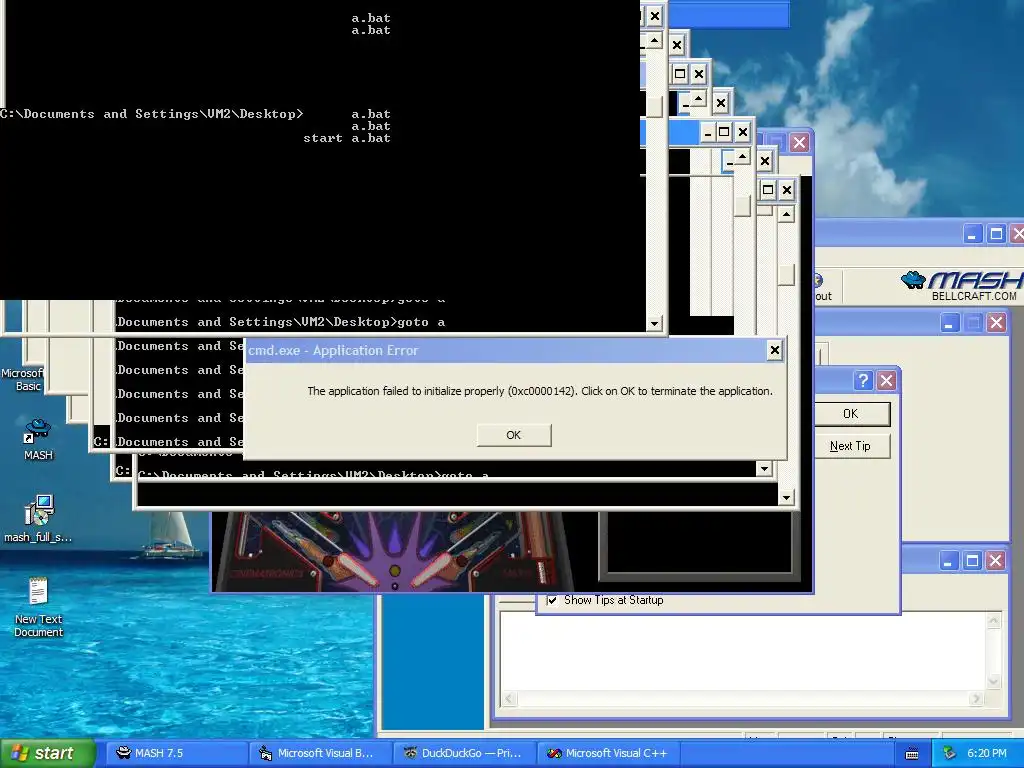Screen dimensions: 1024x768
Task: Select the mash_full_s... installer icon on the desktop
Action: [38, 519]
